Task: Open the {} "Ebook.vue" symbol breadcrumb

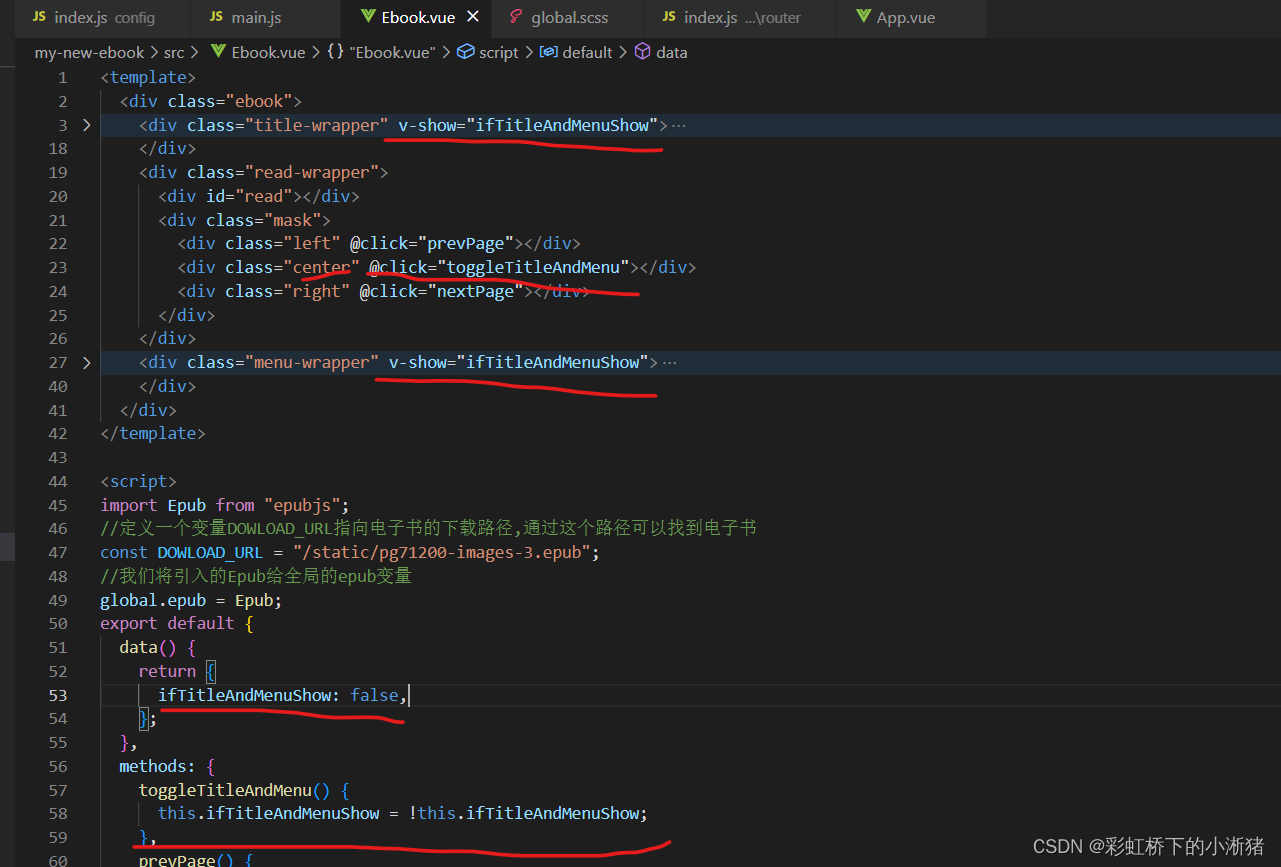Action: 381,52
